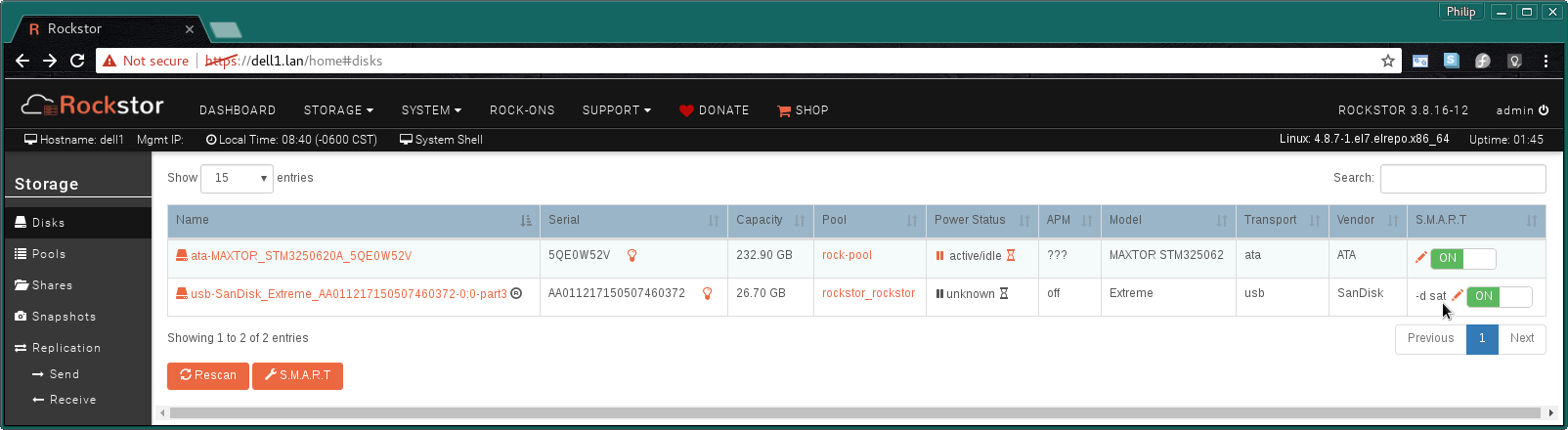Click the browser address bar URL
This screenshot has width=1568, height=430.
point(293,61)
